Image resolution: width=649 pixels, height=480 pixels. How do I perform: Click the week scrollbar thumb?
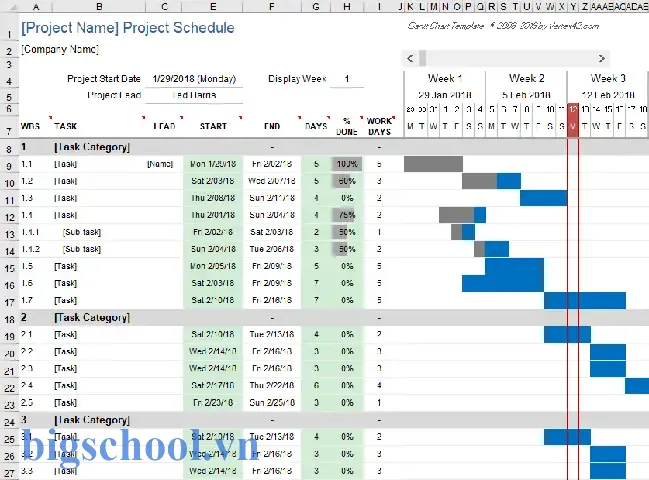coord(422,58)
